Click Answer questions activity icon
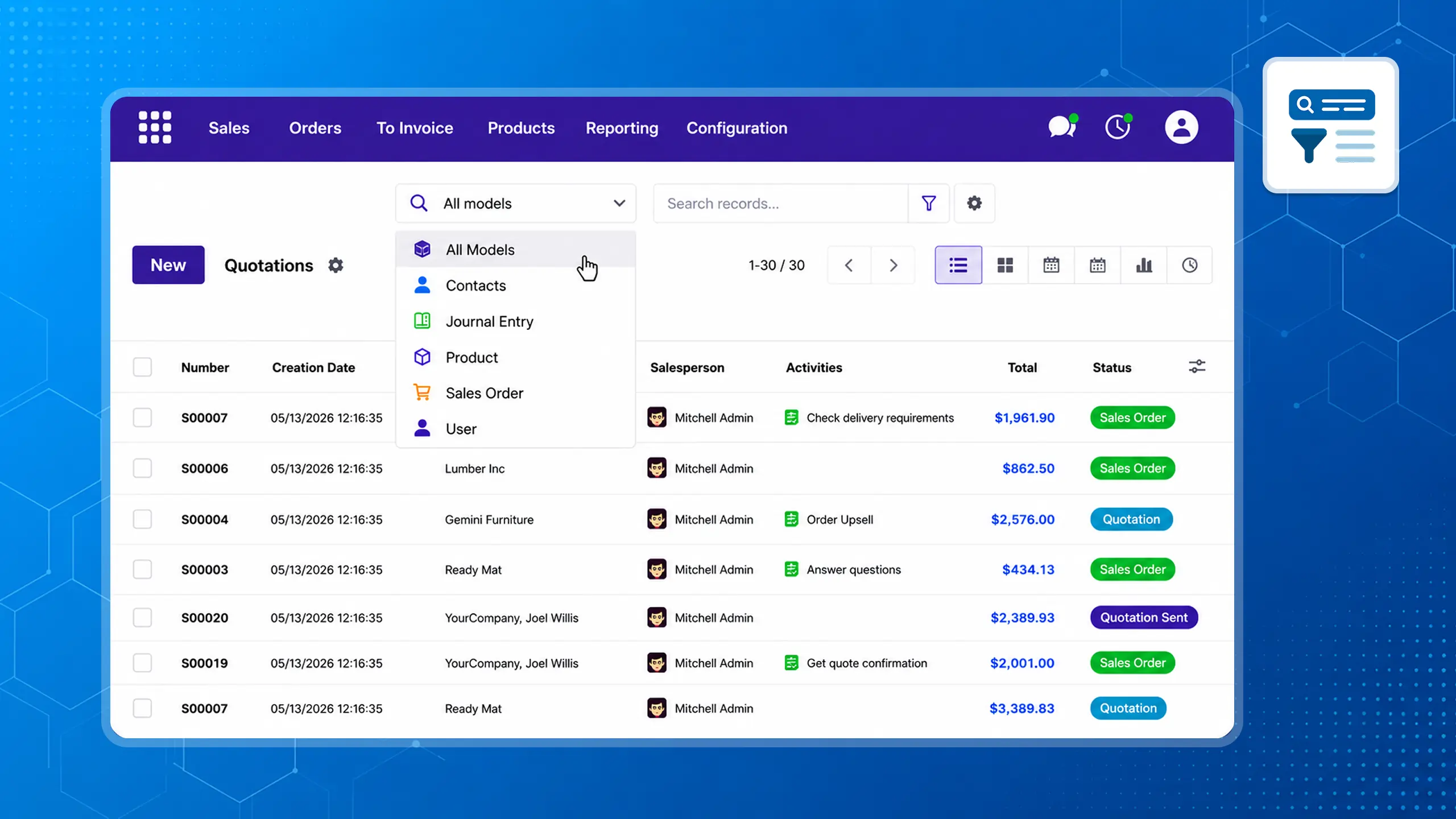 click(791, 569)
